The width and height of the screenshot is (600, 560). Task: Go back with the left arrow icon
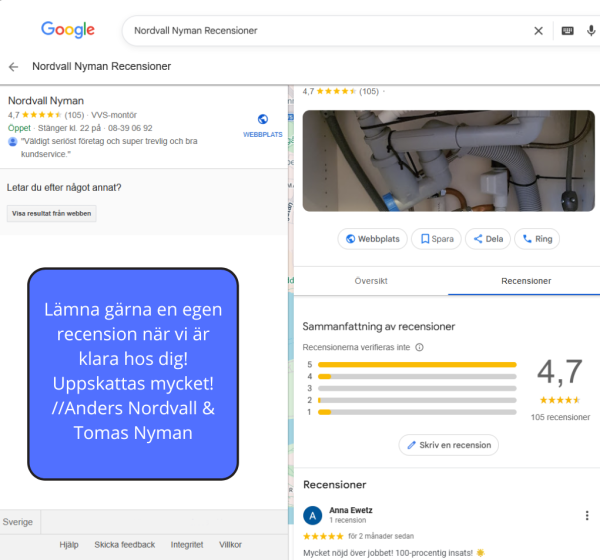click(x=13, y=67)
